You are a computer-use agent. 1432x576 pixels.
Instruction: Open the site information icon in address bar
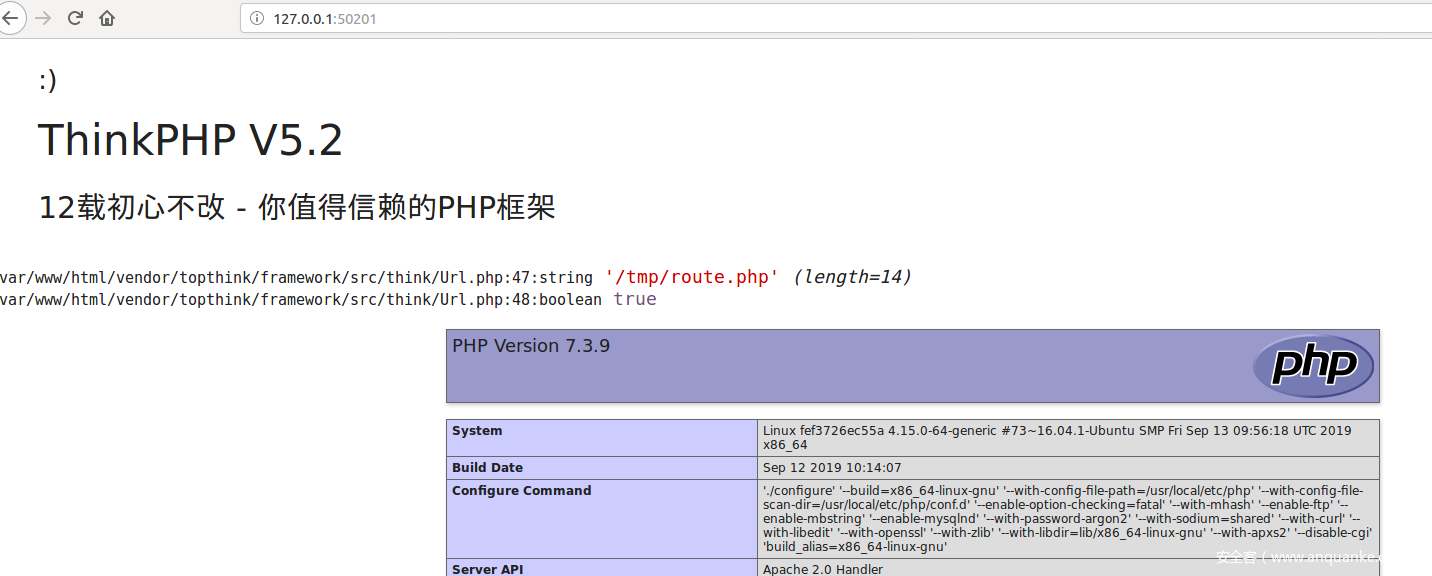(257, 18)
